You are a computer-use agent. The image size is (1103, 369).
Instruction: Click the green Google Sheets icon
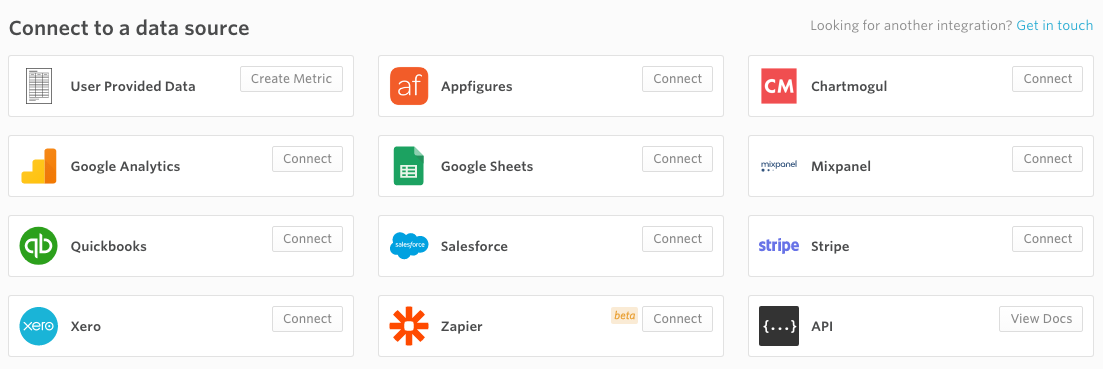(409, 166)
